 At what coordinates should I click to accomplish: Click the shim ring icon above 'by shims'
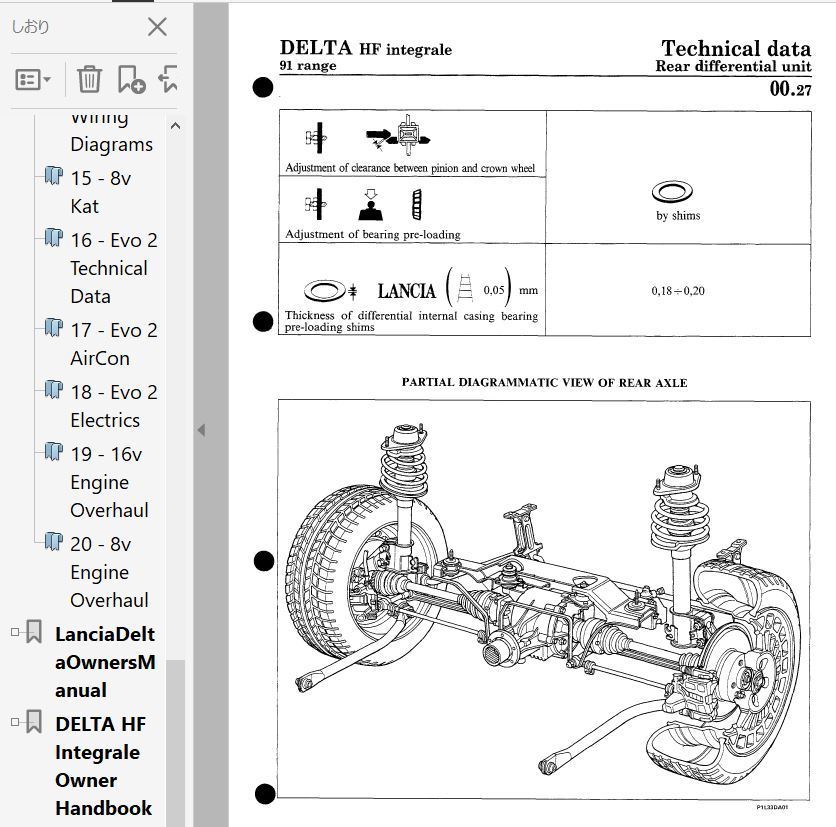672,192
